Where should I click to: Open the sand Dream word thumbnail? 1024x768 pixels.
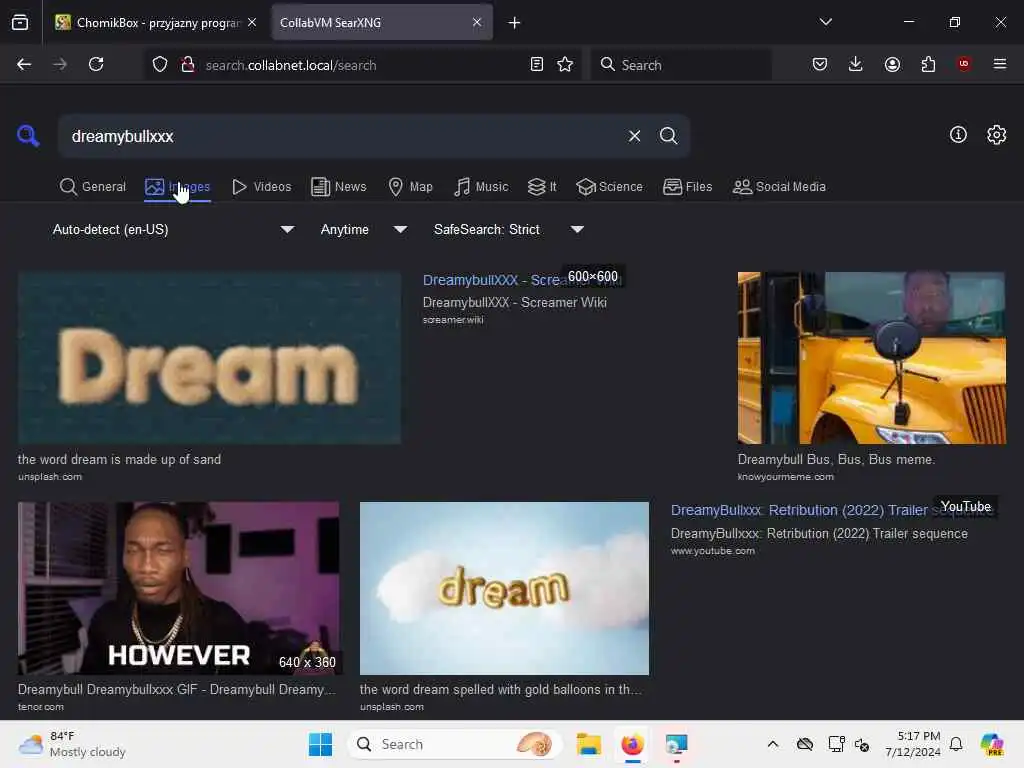click(209, 358)
